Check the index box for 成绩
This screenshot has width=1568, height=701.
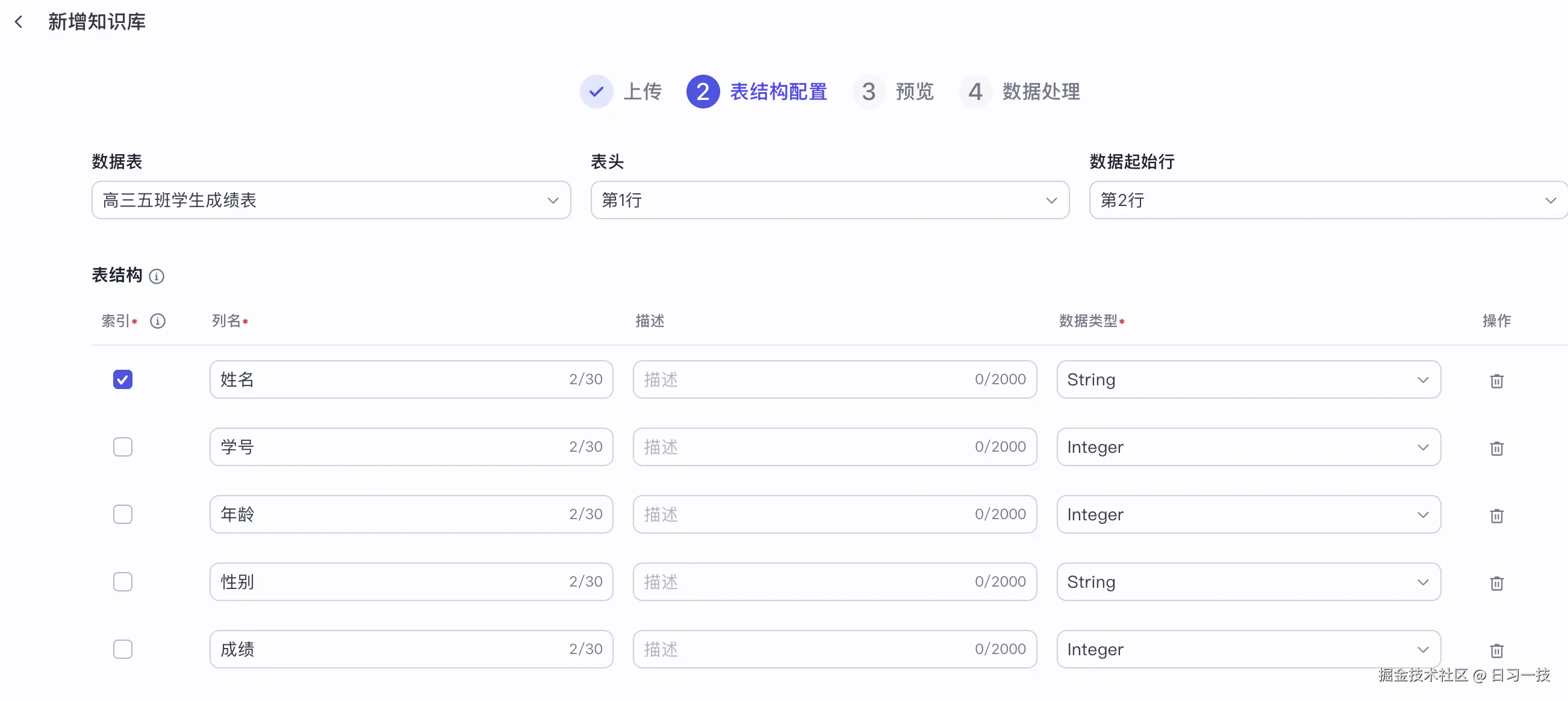122,649
